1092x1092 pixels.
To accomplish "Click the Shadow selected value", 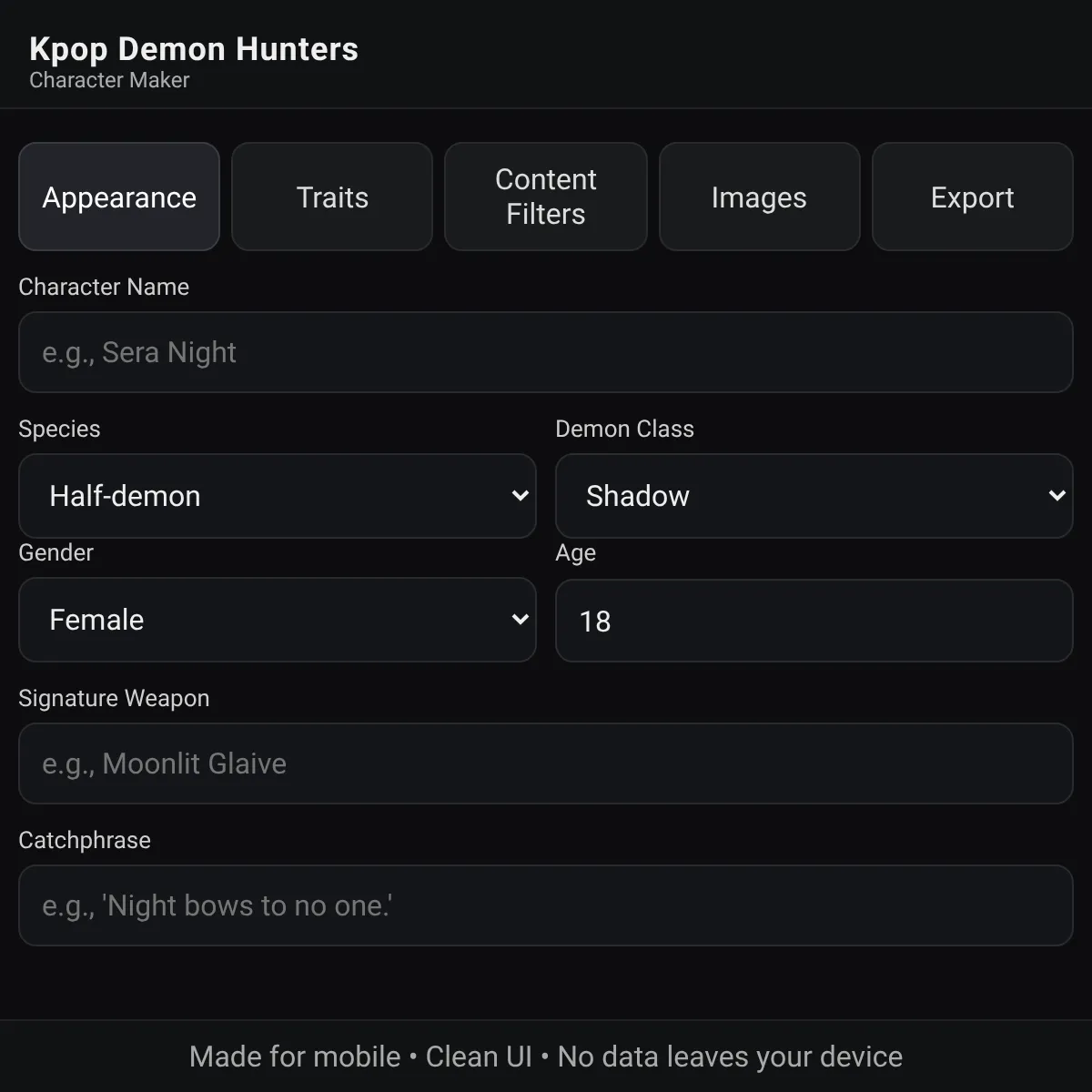I will click(638, 496).
